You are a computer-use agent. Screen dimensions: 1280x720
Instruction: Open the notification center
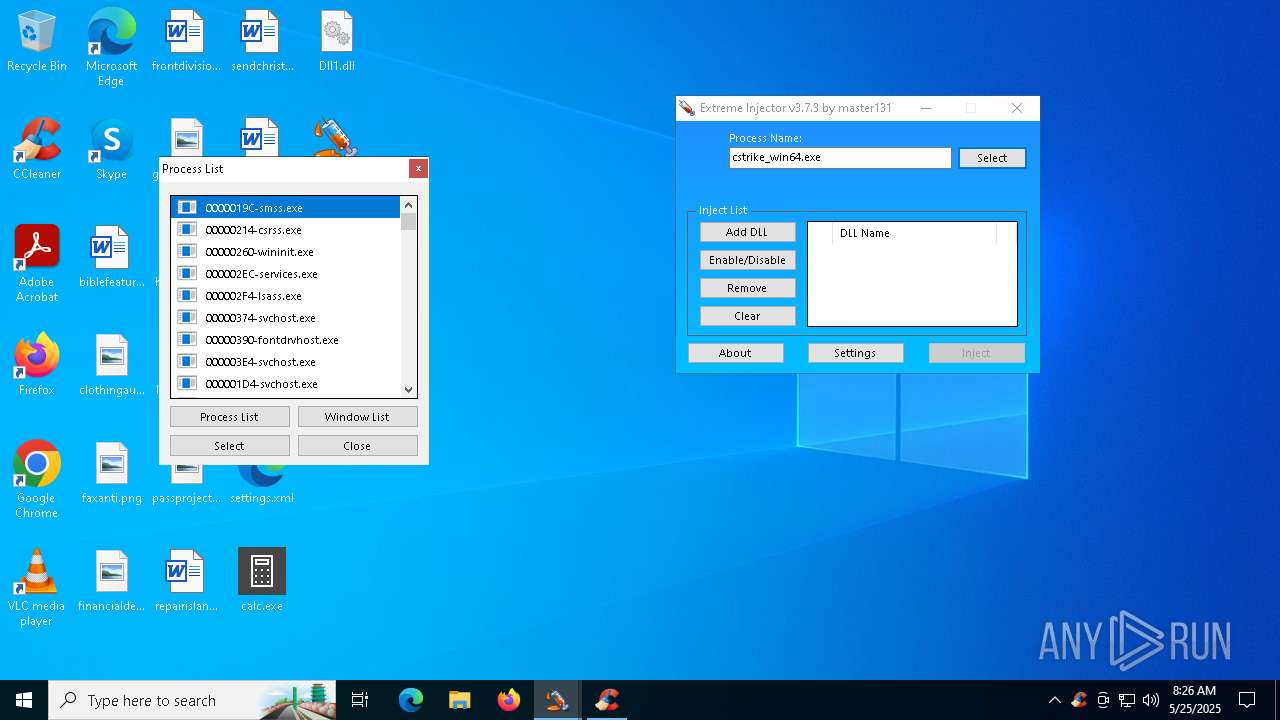pyautogui.click(x=1247, y=700)
